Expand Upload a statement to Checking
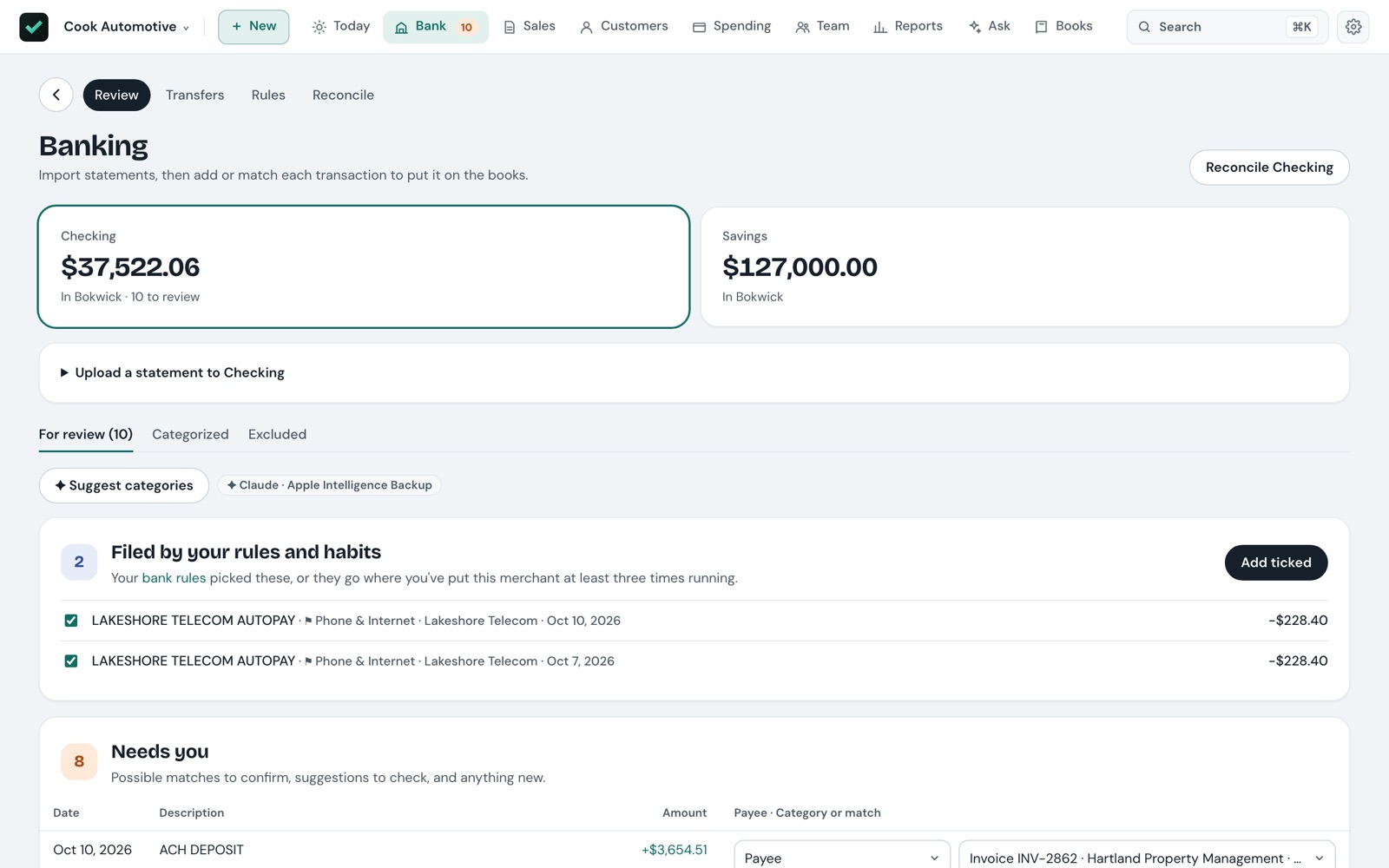 click(x=173, y=372)
